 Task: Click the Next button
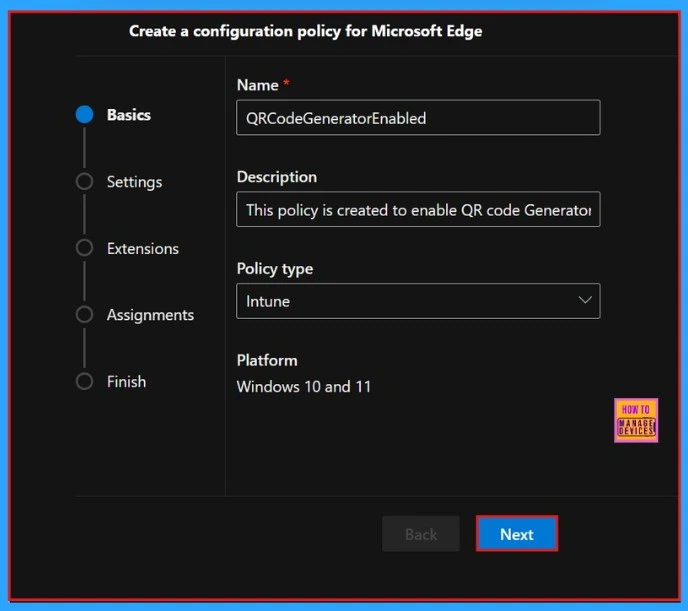(x=517, y=533)
